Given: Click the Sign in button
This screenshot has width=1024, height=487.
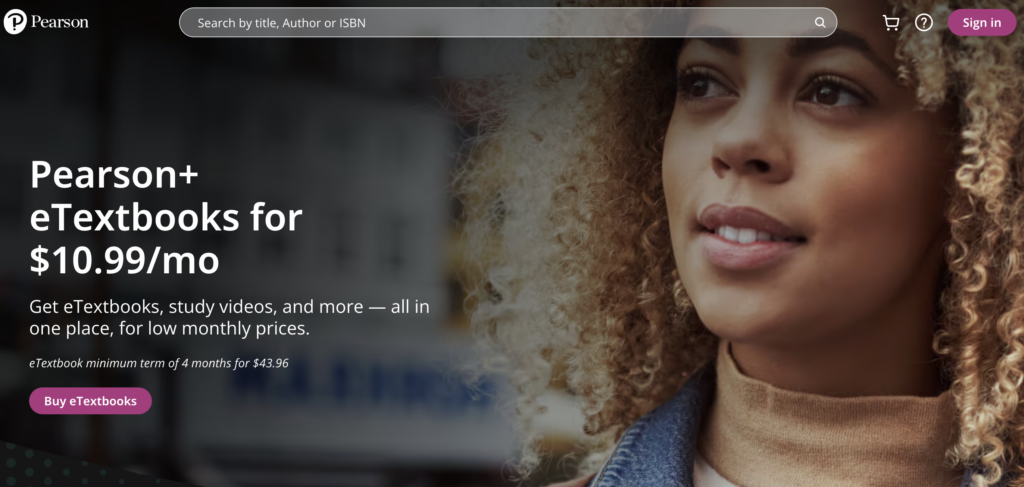Looking at the screenshot, I should coord(981,22).
